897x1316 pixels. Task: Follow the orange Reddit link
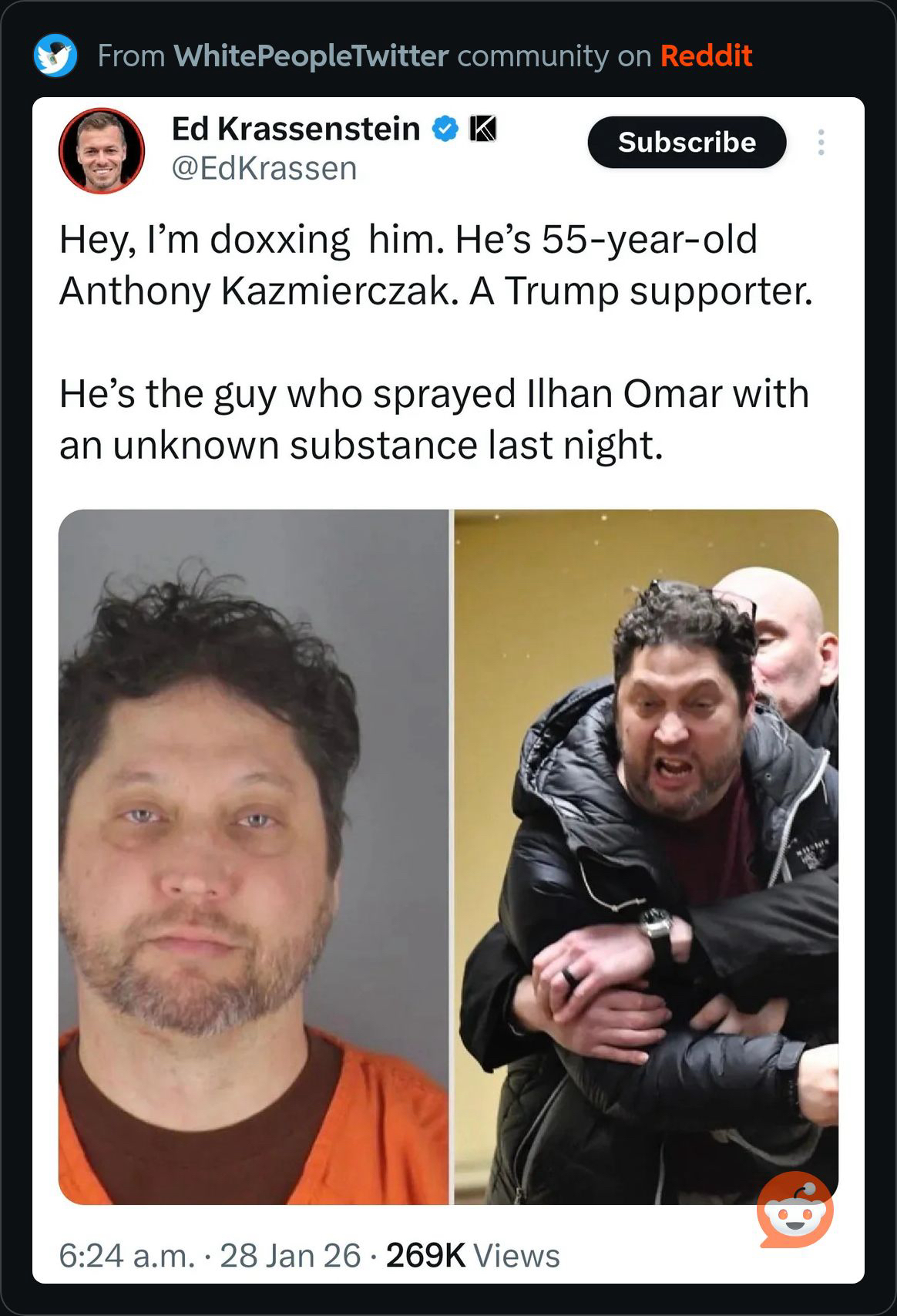pyautogui.click(x=706, y=56)
